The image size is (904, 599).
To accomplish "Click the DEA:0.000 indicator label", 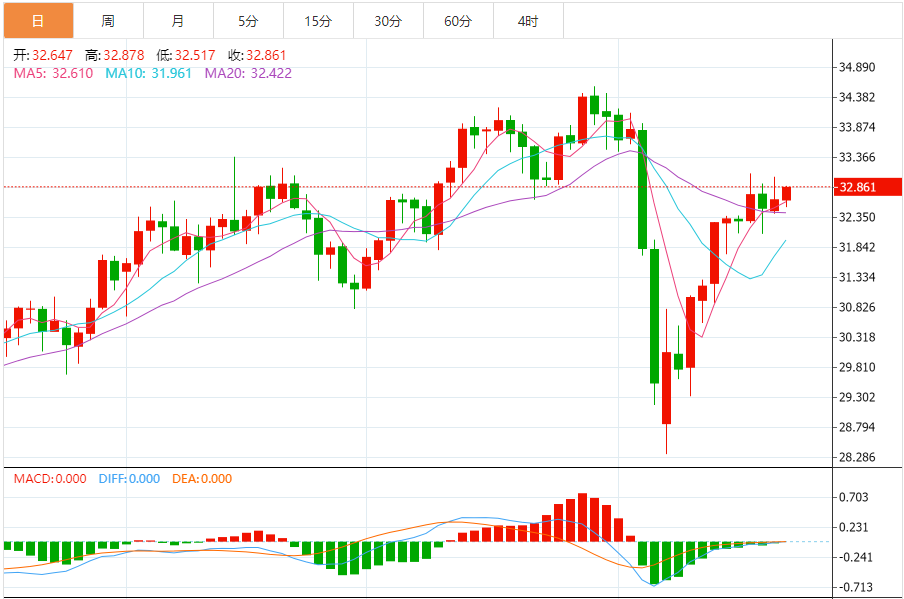I will (202, 479).
